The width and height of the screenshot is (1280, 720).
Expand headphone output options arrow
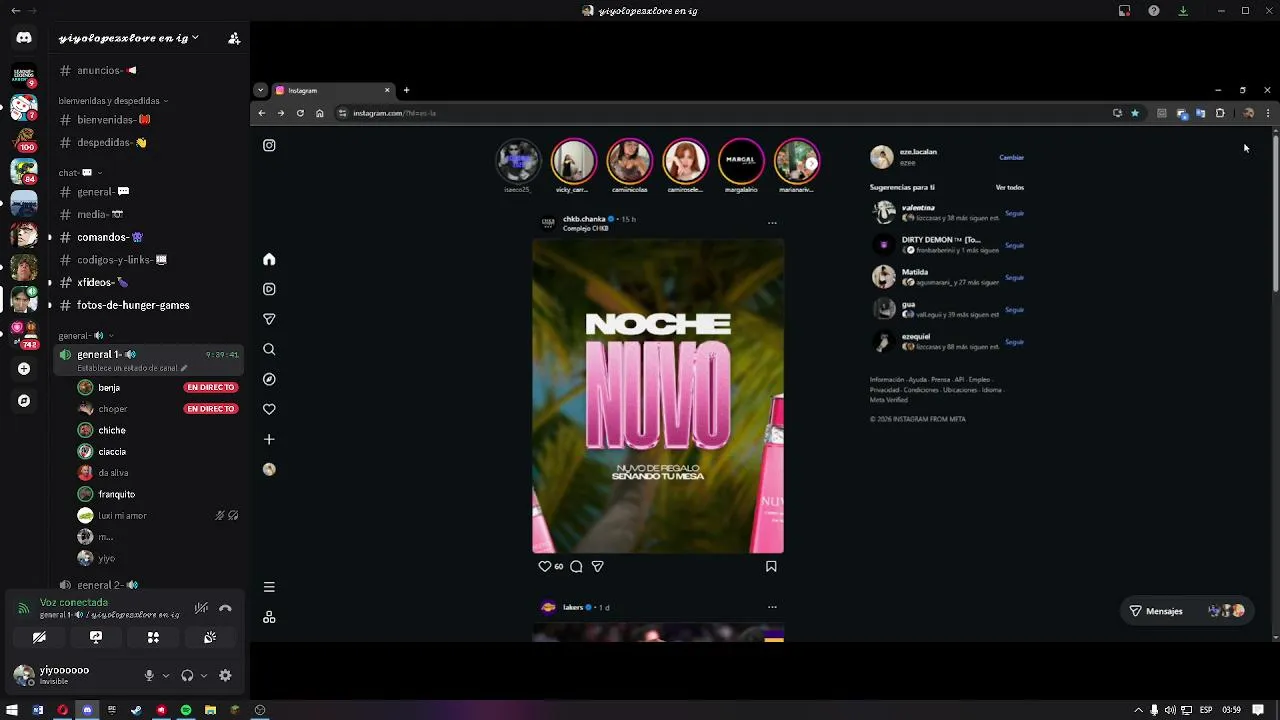point(204,676)
